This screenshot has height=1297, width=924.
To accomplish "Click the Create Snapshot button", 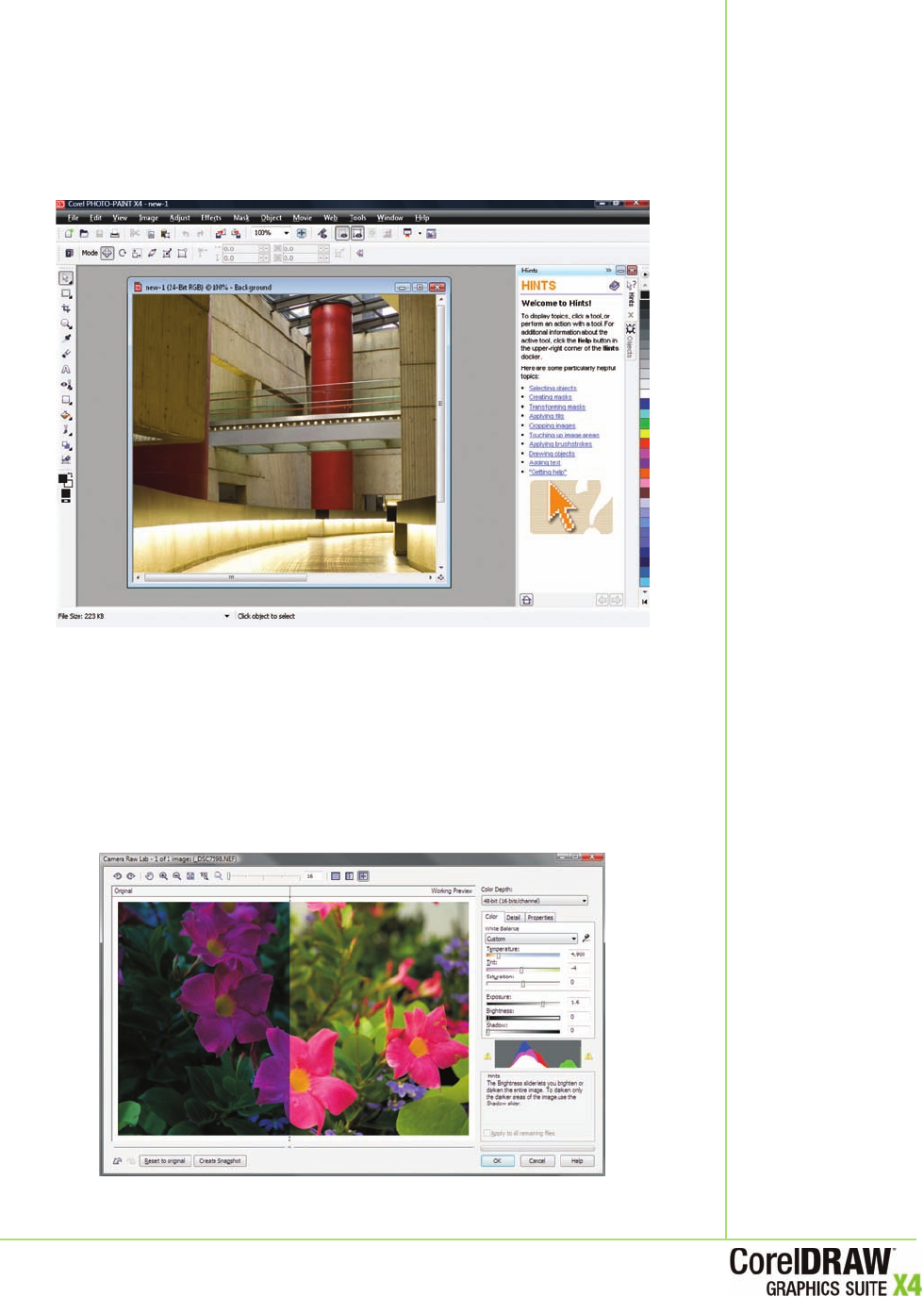I will (221, 1161).
